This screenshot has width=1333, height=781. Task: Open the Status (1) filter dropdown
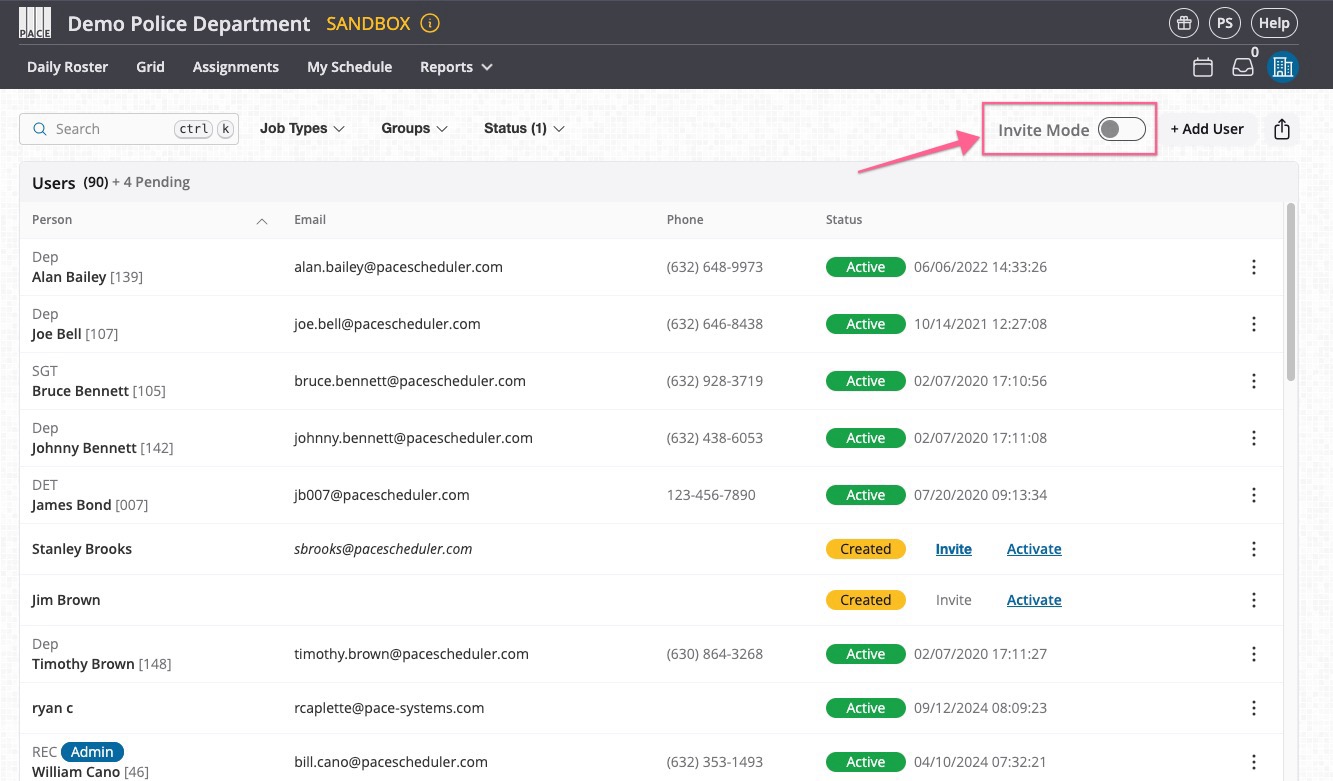tap(524, 129)
